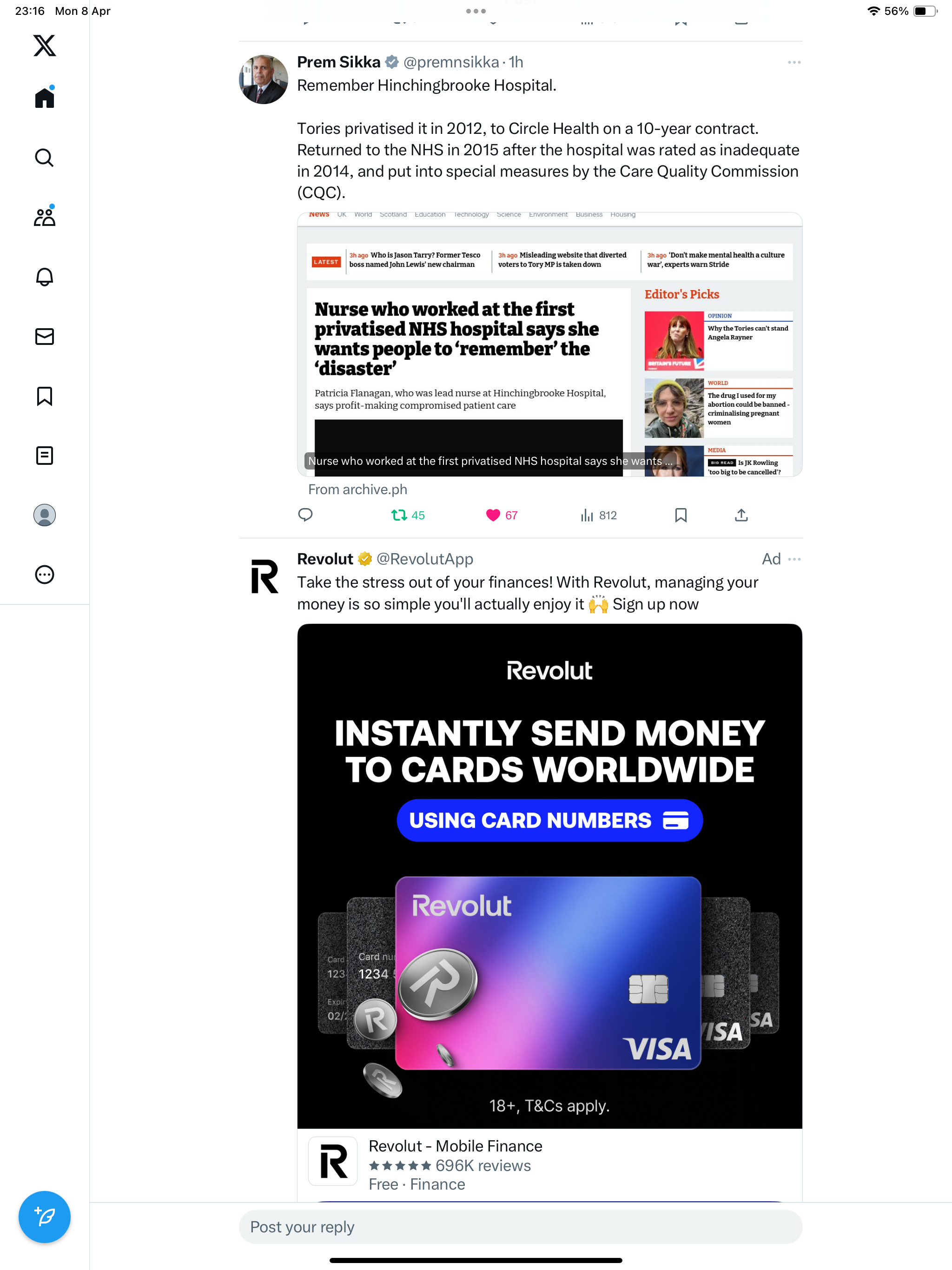This screenshot has height=1270, width=952.
Task: Open the Search magnifier icon
Action: pyautogui.click(x=44, y=157)
